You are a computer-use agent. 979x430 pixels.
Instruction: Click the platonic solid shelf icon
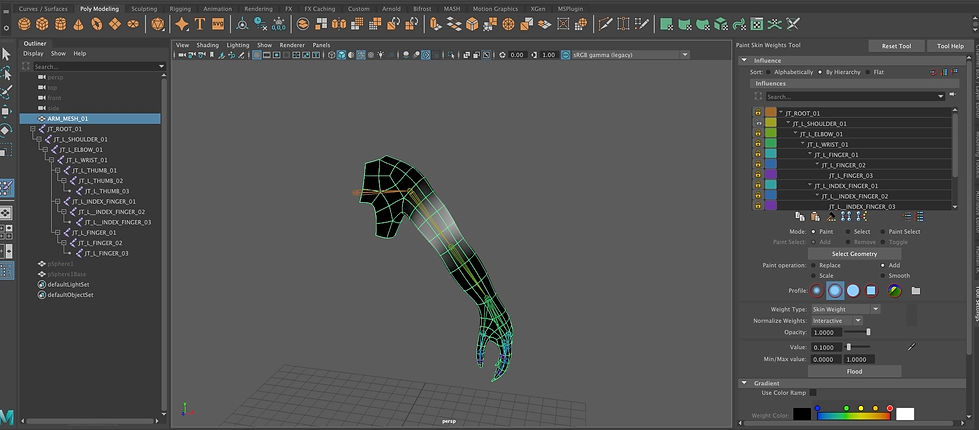click(158, 24)
